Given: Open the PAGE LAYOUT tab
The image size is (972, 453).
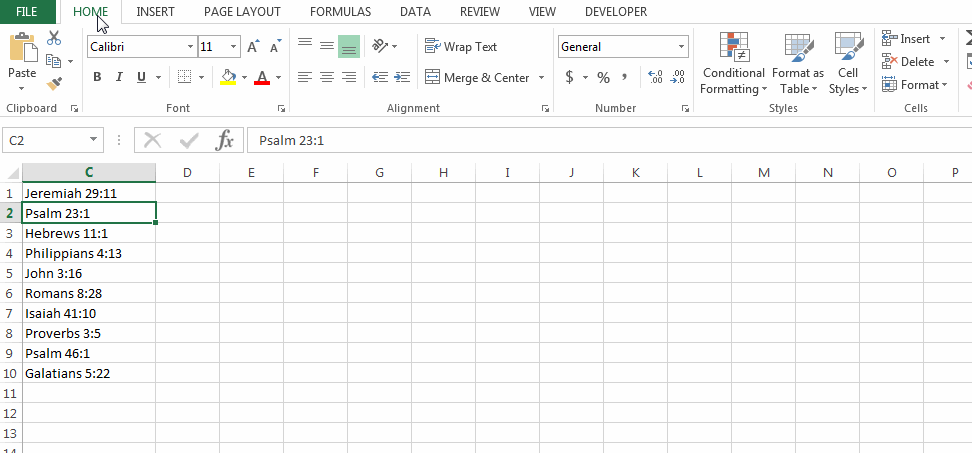Looking at the screenshot, I should point(241,12).
